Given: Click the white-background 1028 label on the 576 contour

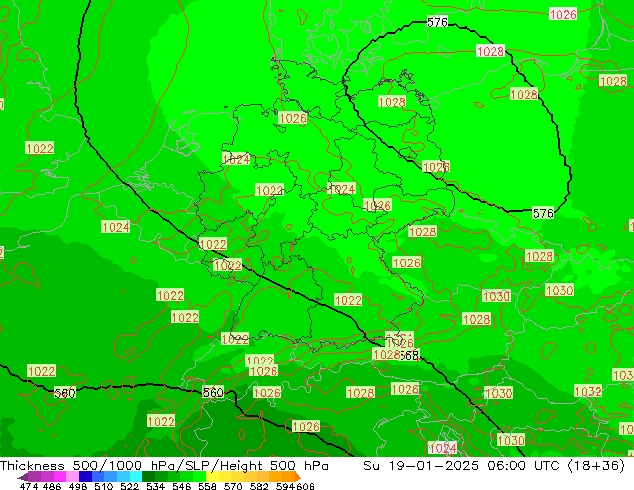Looking at the screenshot, I should pos(490,51).
